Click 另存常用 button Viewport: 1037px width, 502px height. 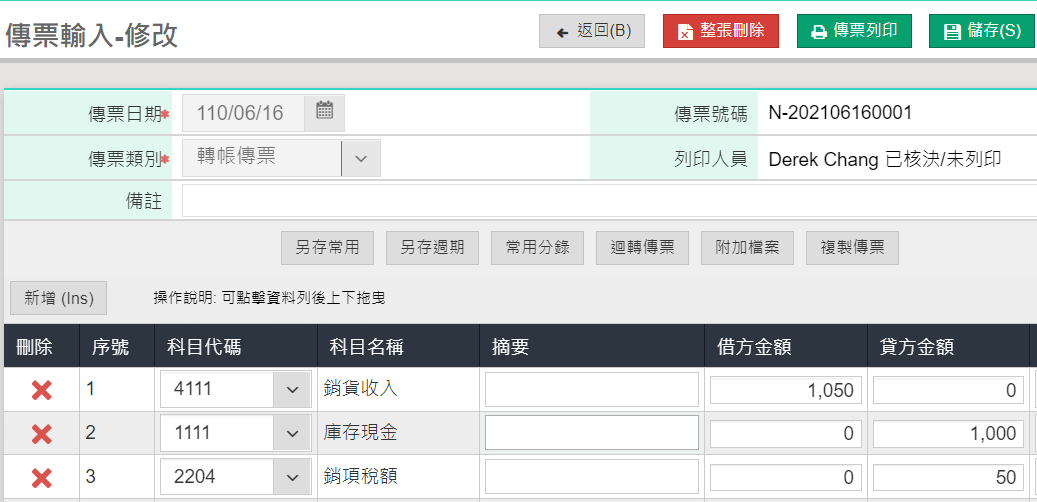click(x=327, y=248)
